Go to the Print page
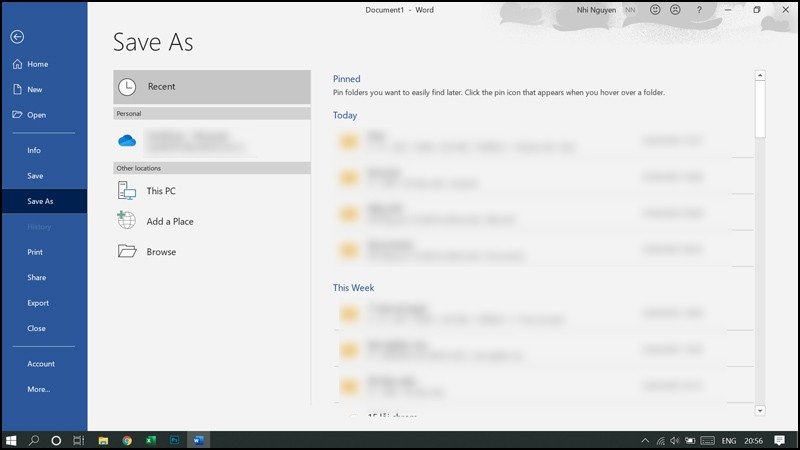This screenshot has width=800, height=450. [x=35, y=252]
